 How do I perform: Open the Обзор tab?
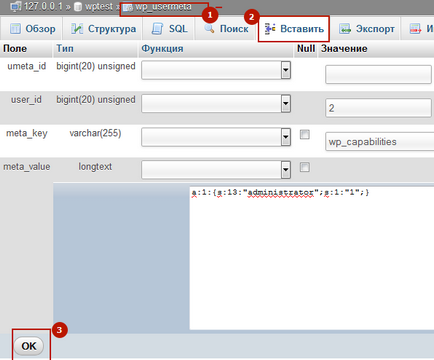pyautogui.click(x=33, y=29)
